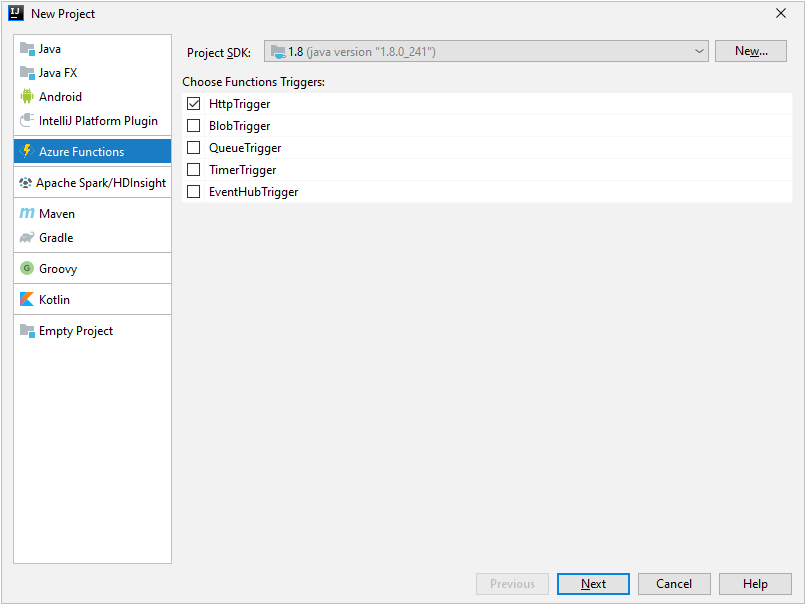The height and width of the screenshot is (605, 806).
Task: Tick the TimerTrigger checkbox
Action: pyautogui.click(x=194, y=170)
